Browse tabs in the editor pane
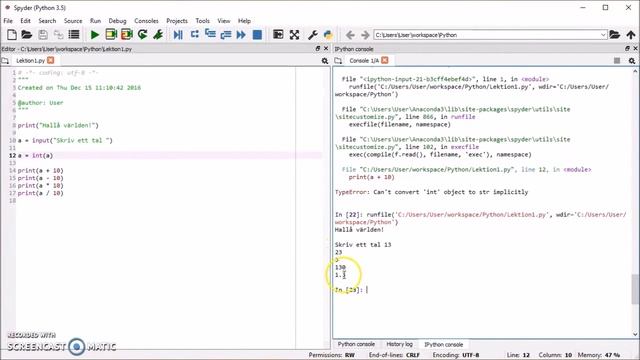 (x=5, y=61)
